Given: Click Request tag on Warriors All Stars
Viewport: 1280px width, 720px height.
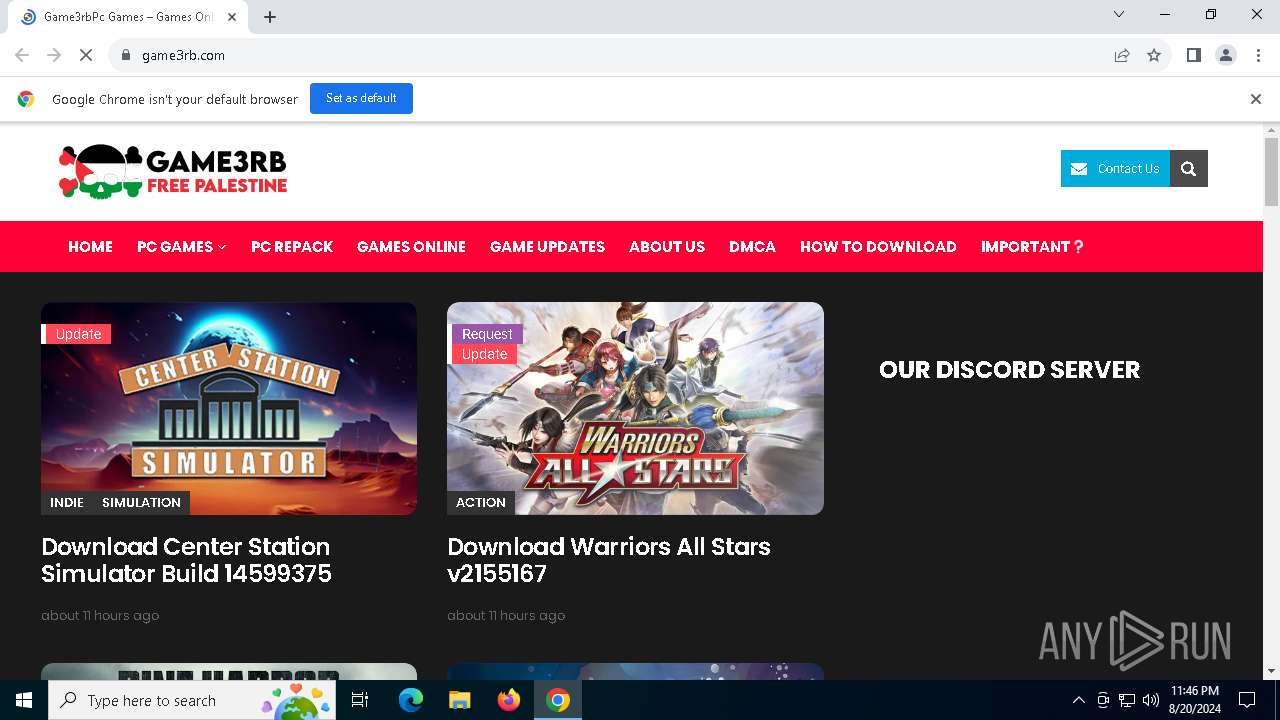Looking at the screenshot, I should click(x=486, y=334).
